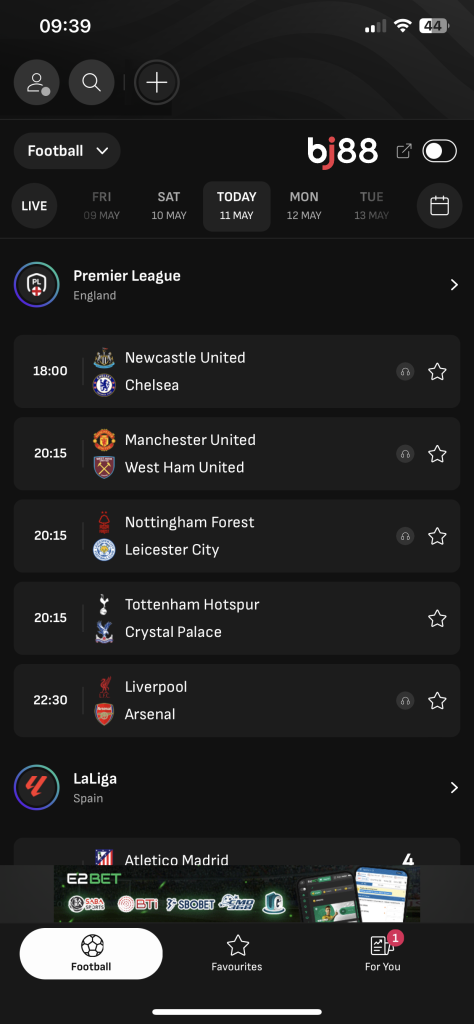
Task: Open the user profile icon
Action: (x=37, y=82)
